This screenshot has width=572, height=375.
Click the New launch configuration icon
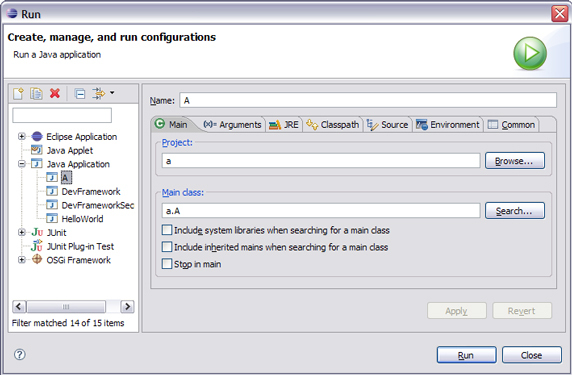18,94
